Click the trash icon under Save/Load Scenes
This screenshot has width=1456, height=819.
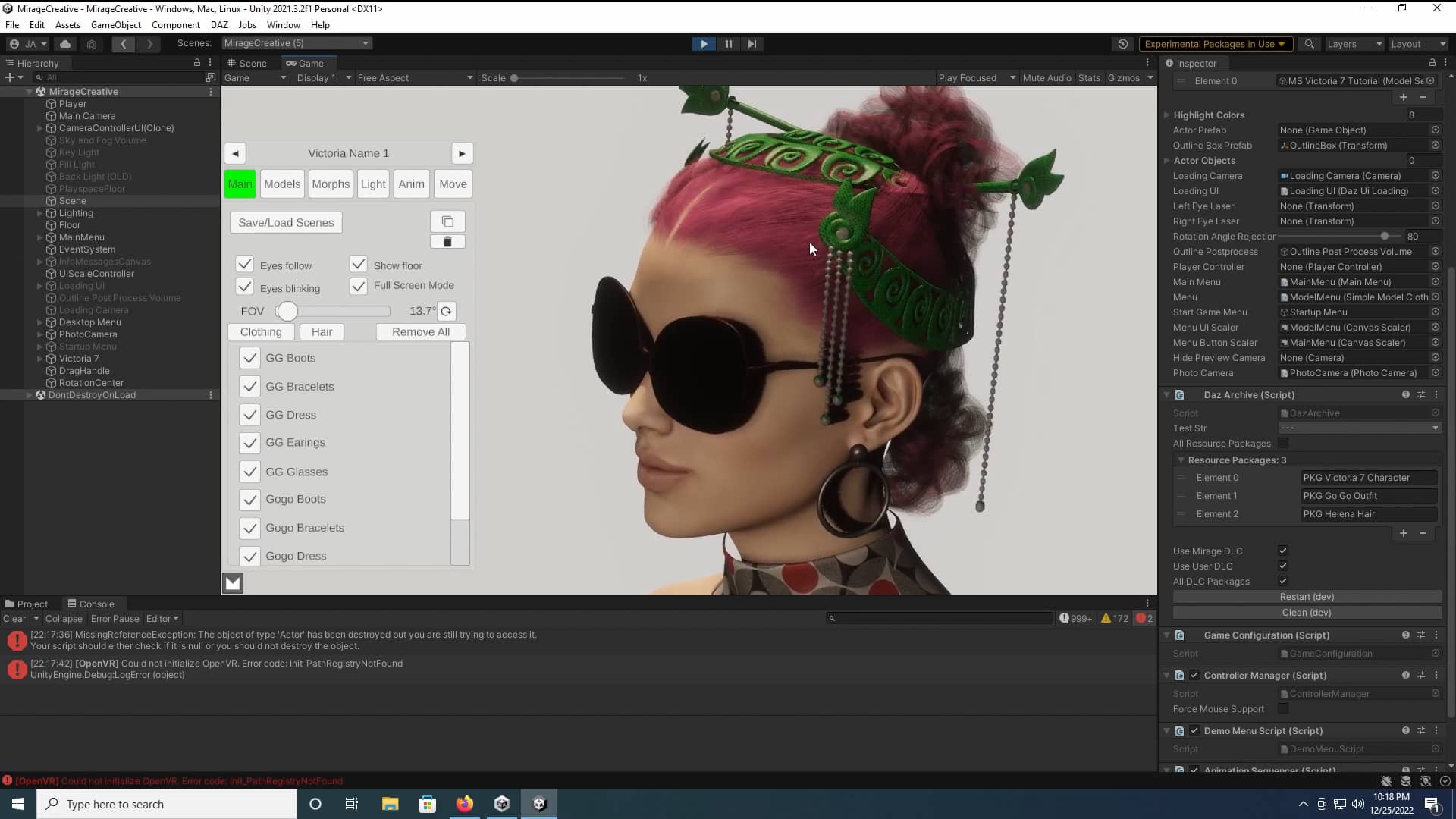447,241
